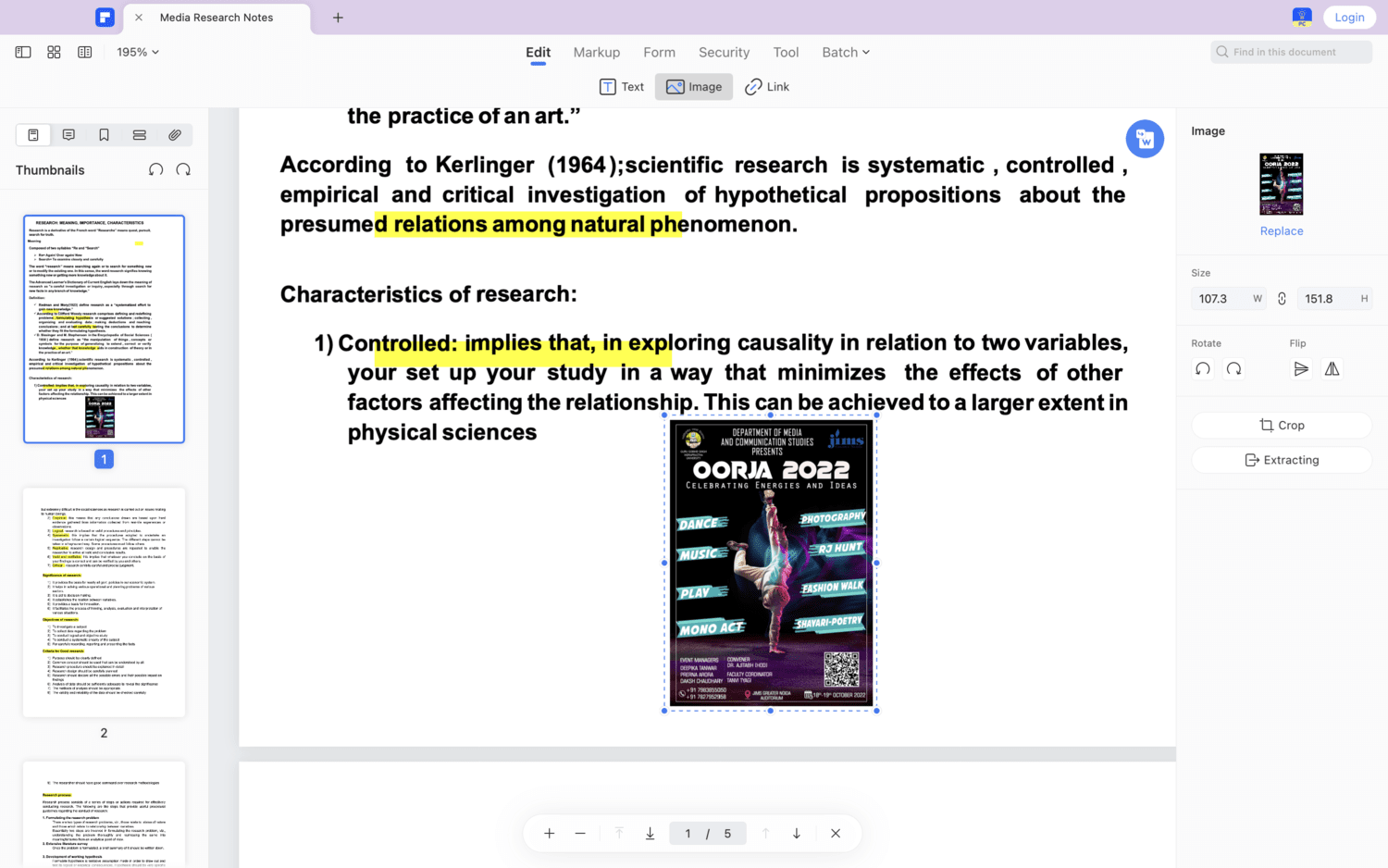Rotate image clockwise in Image panel

click(1233, 369)
